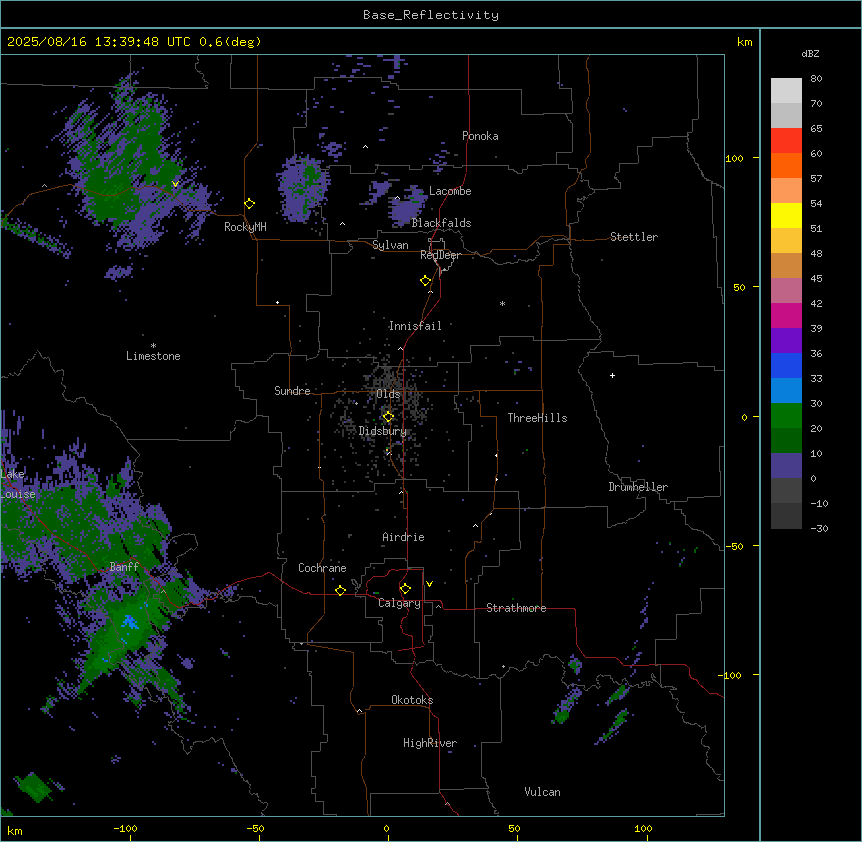
Task: Click the yellow diamond marker between Olds and Didsbury
Action: tap(388, 417)
